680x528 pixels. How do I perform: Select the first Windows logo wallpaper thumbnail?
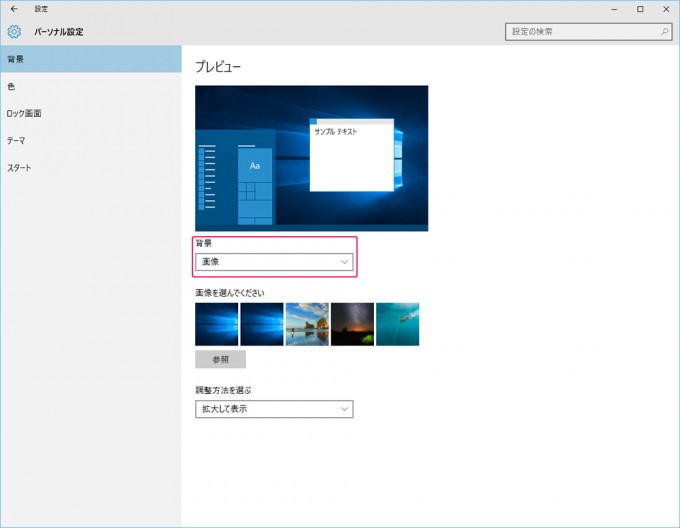pos(216,324)
